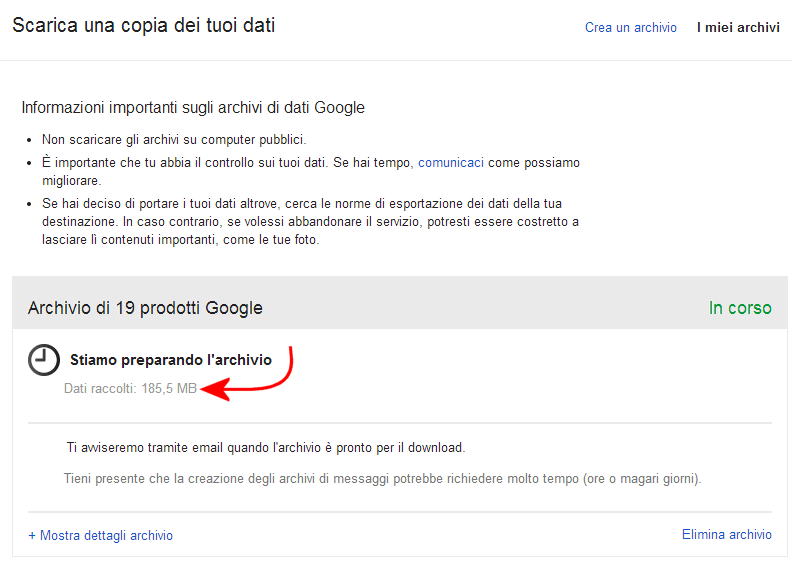792x566 pixels.
Task: Expand Mostra dettagli archivio
Action: (106, 535)
